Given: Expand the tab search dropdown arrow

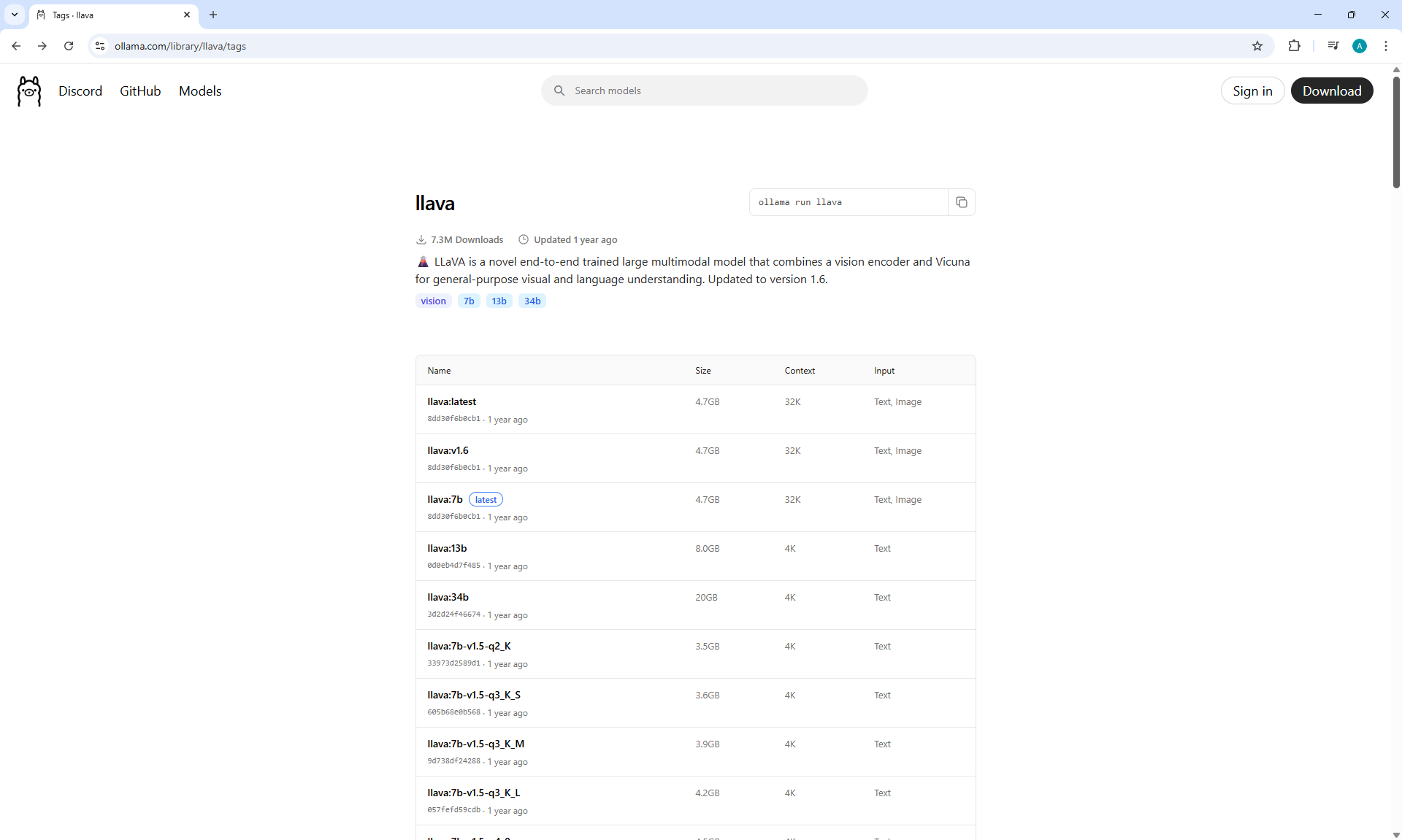Looking at the screenshot, I should (x=14, y=15).
